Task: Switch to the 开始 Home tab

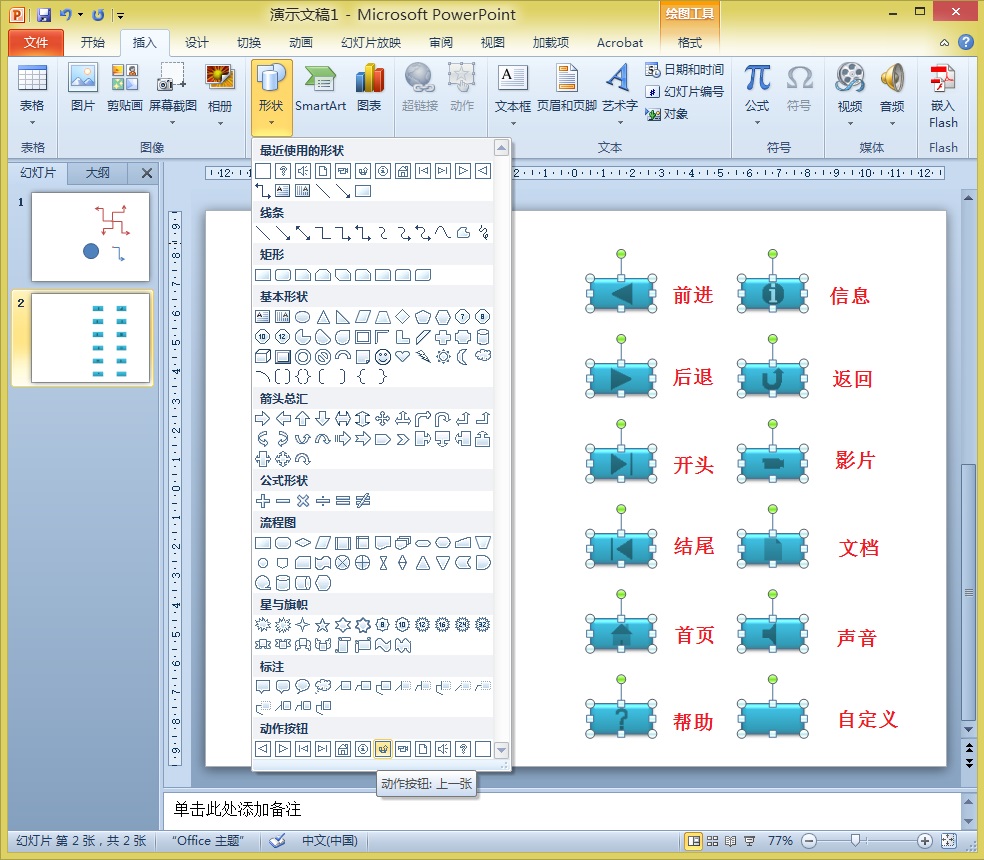Action: tap(92, 42)
